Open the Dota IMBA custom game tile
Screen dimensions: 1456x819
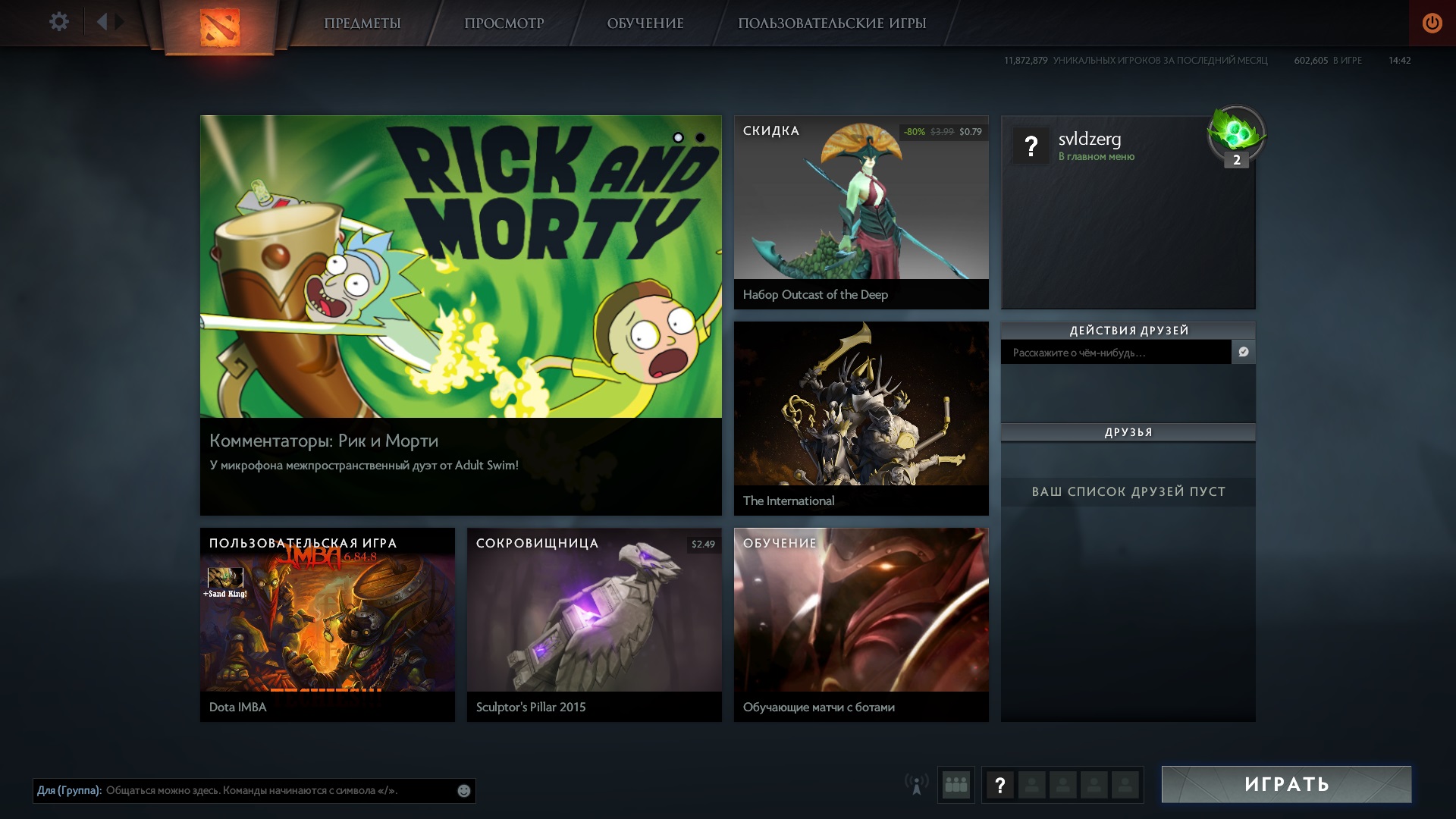(x=328, y=625)
